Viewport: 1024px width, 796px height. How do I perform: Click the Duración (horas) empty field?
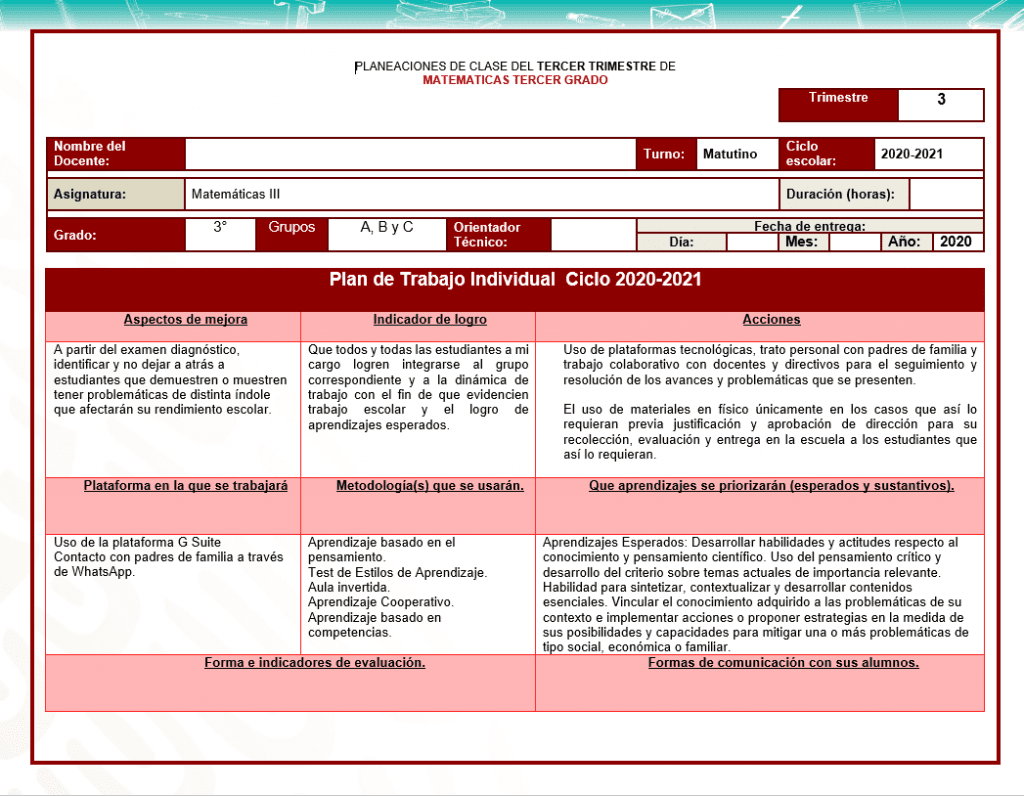[946, 194]
